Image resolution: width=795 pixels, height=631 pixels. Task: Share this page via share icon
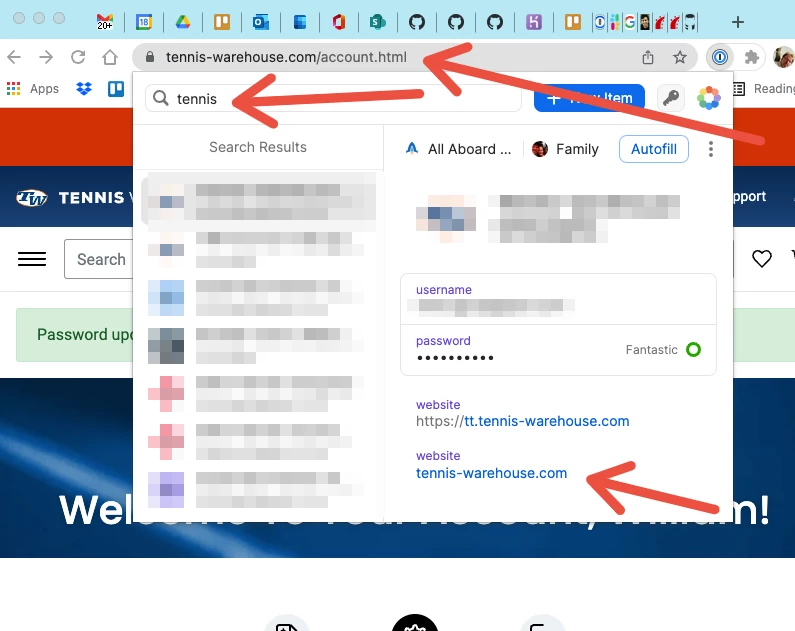[647, 57]
